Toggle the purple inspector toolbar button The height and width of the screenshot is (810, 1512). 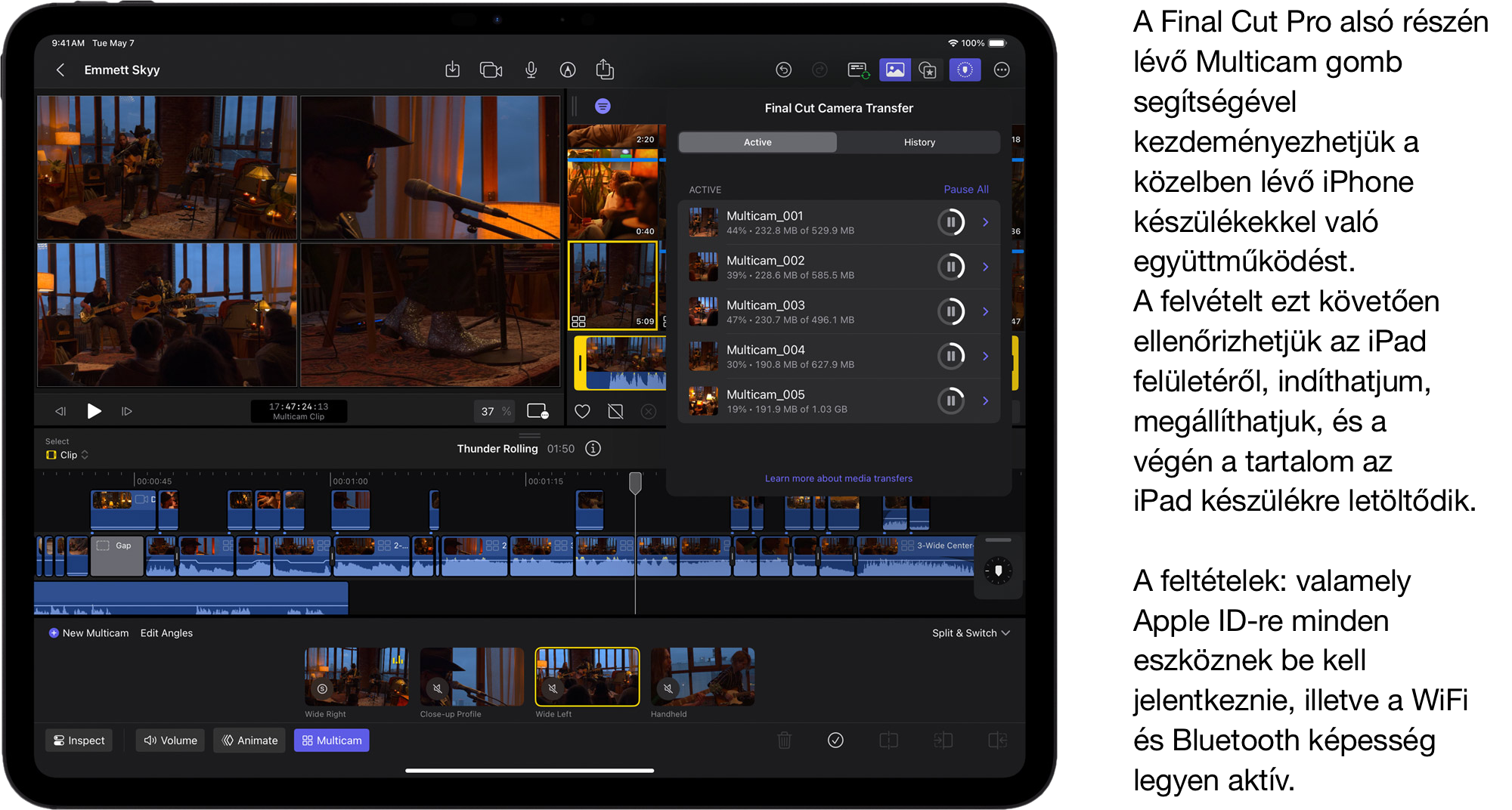tap(965, 70)
